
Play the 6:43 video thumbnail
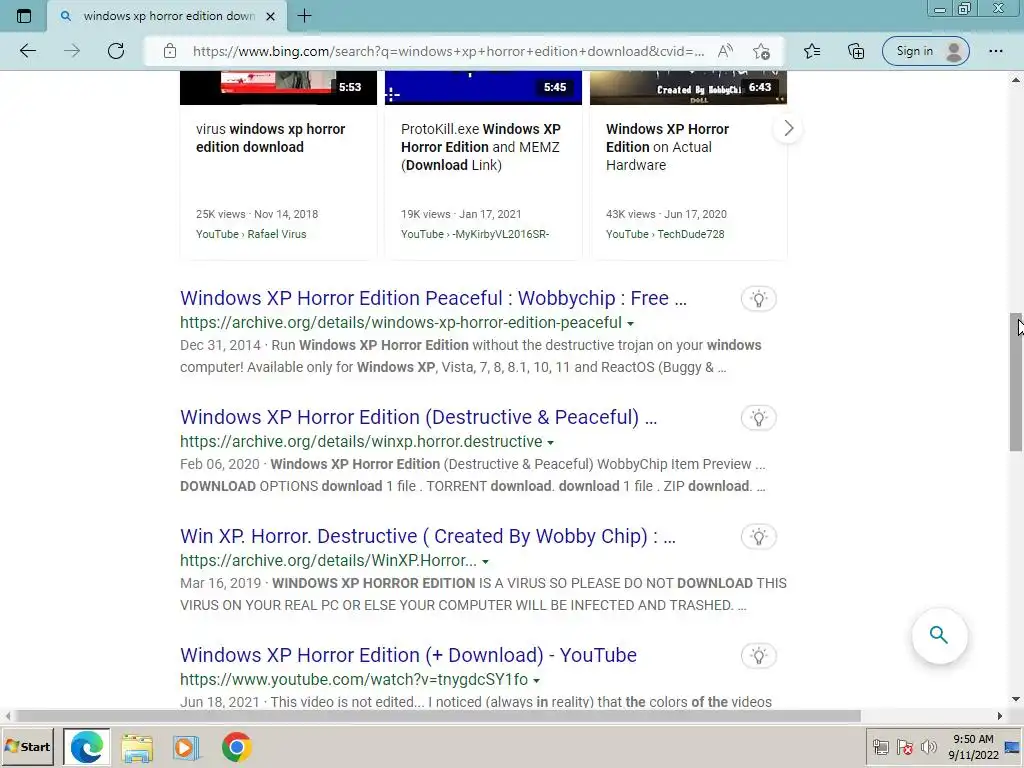click(688, 88)
